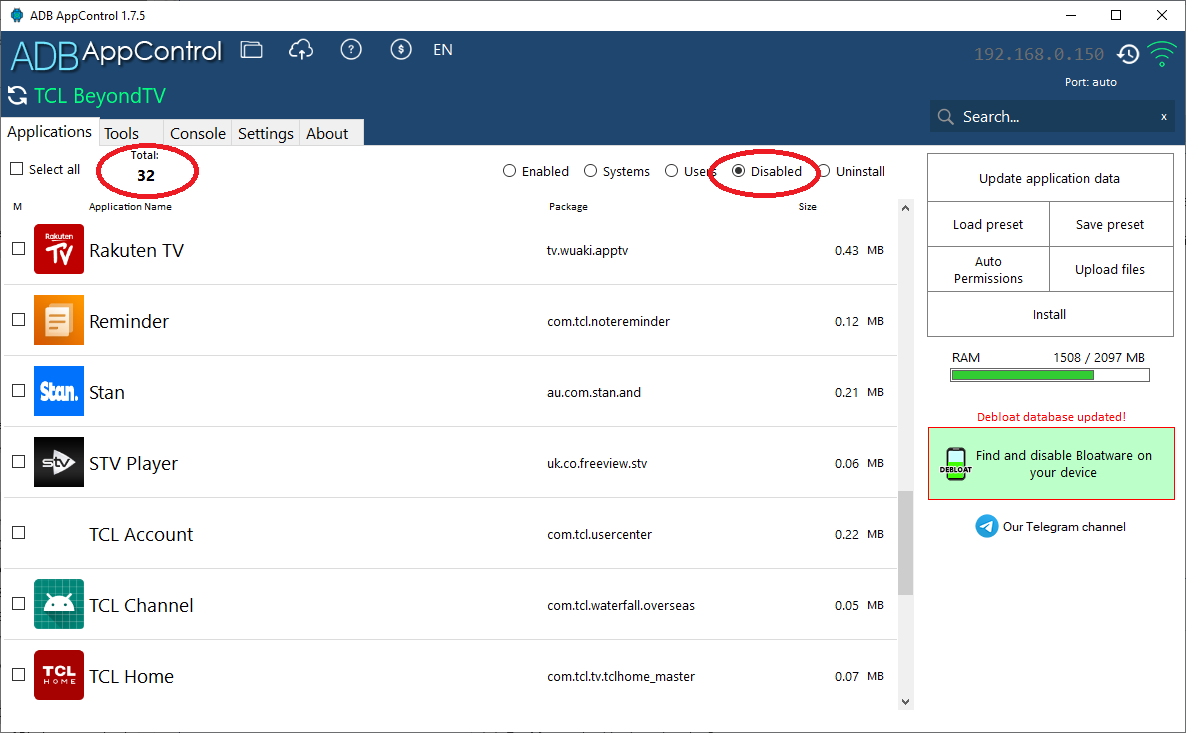Viewport: 1186px width, 733px height.
Task: Click the Port: auto label
Action: coord(1091,82)
